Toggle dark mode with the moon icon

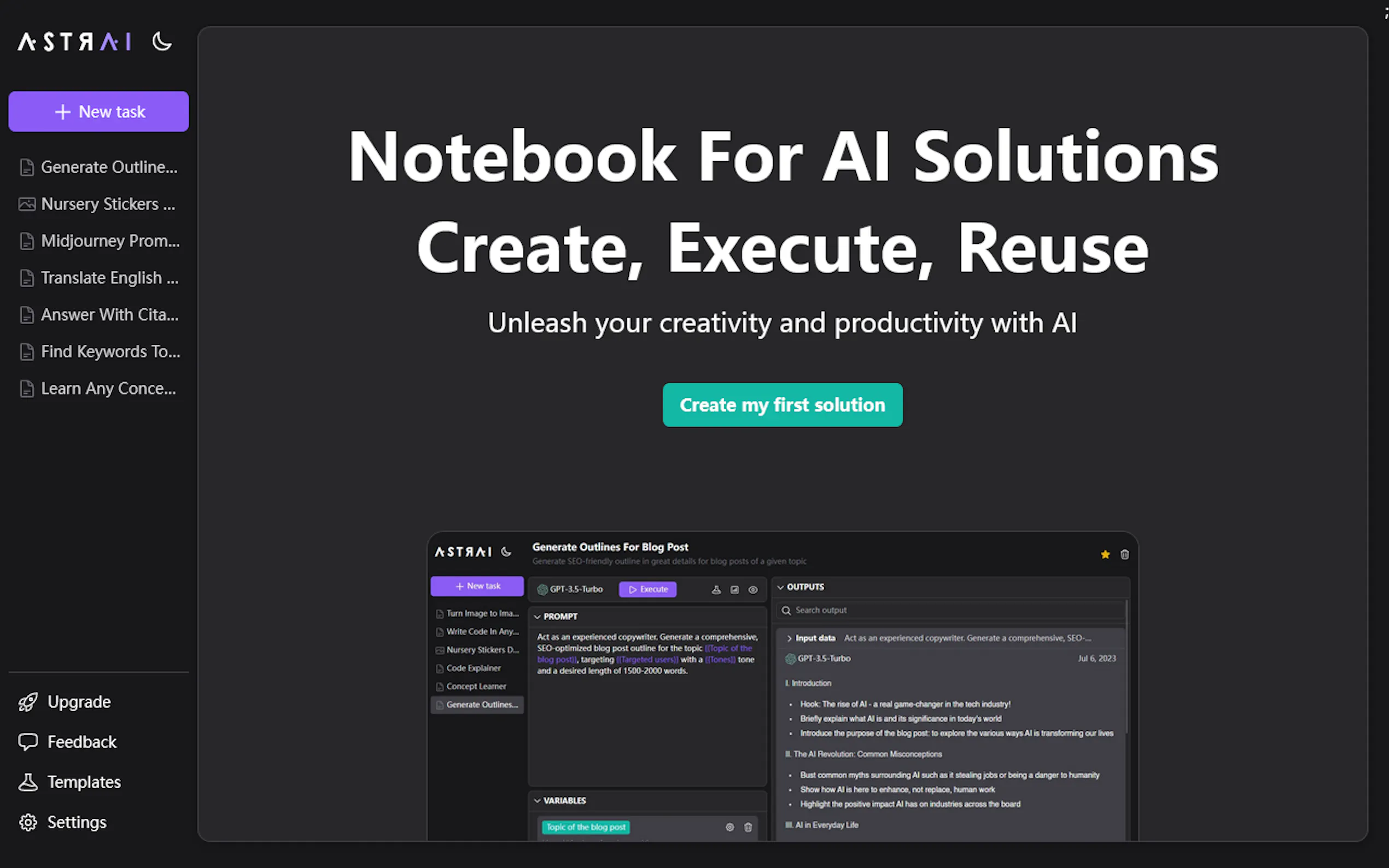click(162, 42)
